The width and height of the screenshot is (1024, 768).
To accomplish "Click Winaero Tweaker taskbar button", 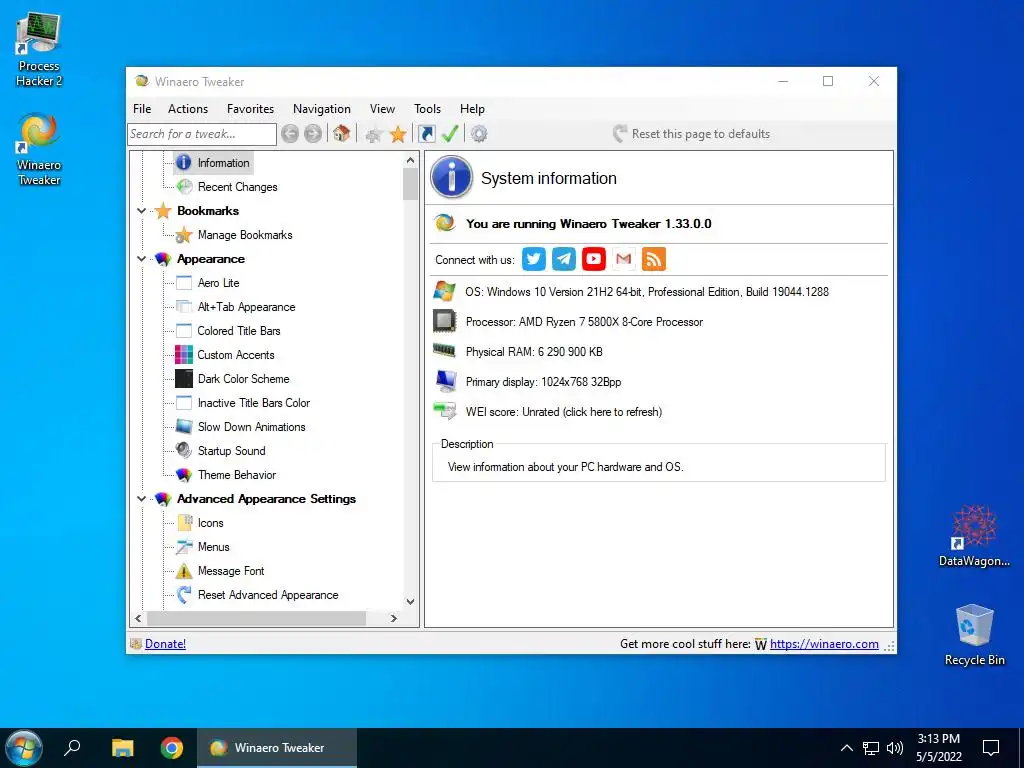I will pyautogui.click(x=277, y=748).
